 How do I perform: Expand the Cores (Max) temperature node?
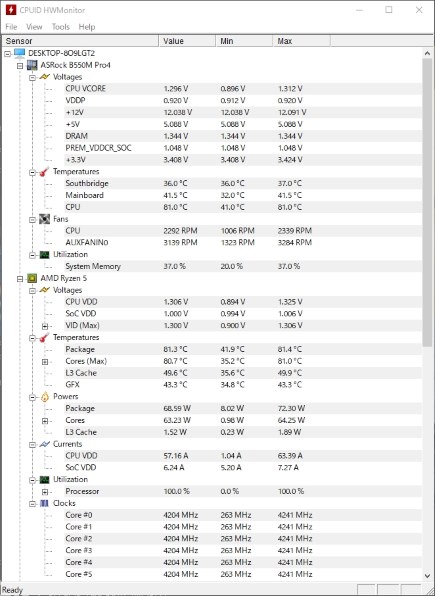tap(45, 361)
